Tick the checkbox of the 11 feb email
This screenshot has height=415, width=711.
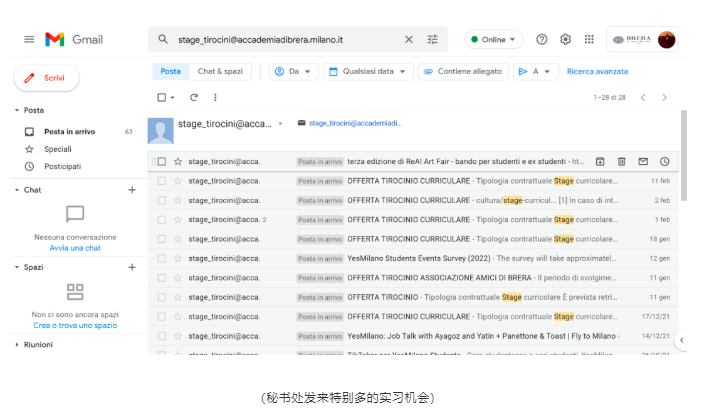pos(162,181)
